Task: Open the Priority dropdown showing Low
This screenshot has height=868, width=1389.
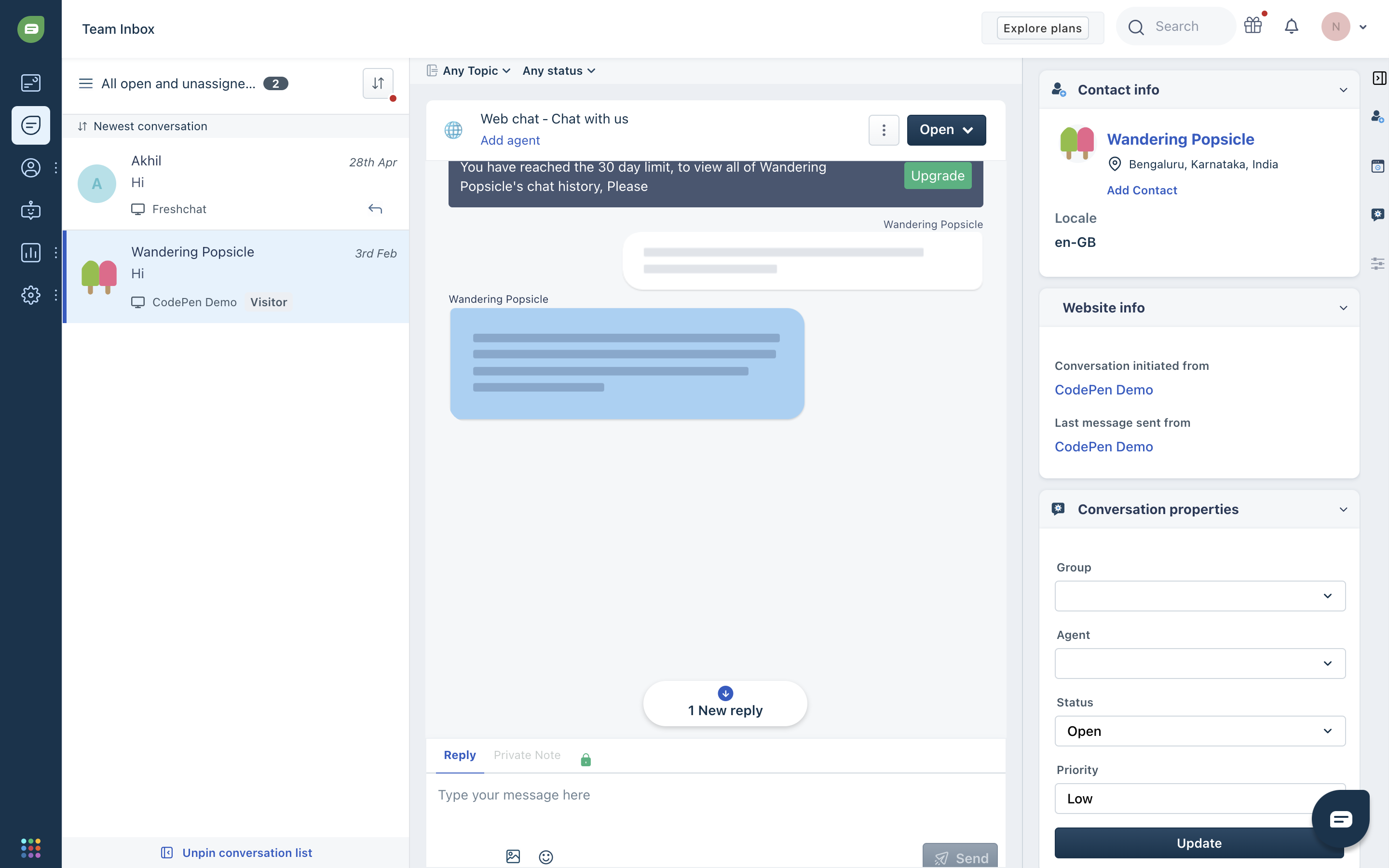Action: [1199, 799]
